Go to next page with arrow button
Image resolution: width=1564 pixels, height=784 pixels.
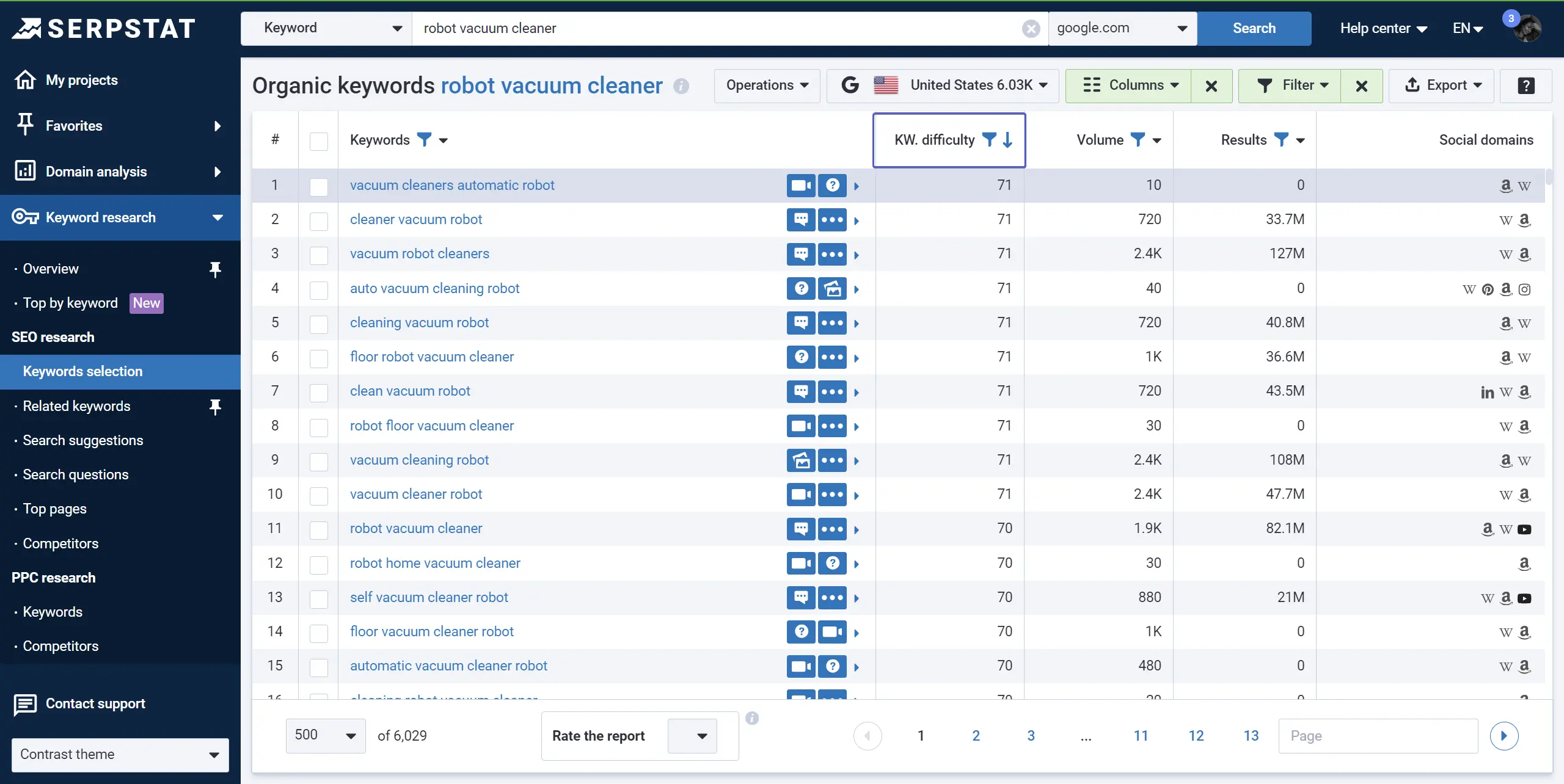1504,736
